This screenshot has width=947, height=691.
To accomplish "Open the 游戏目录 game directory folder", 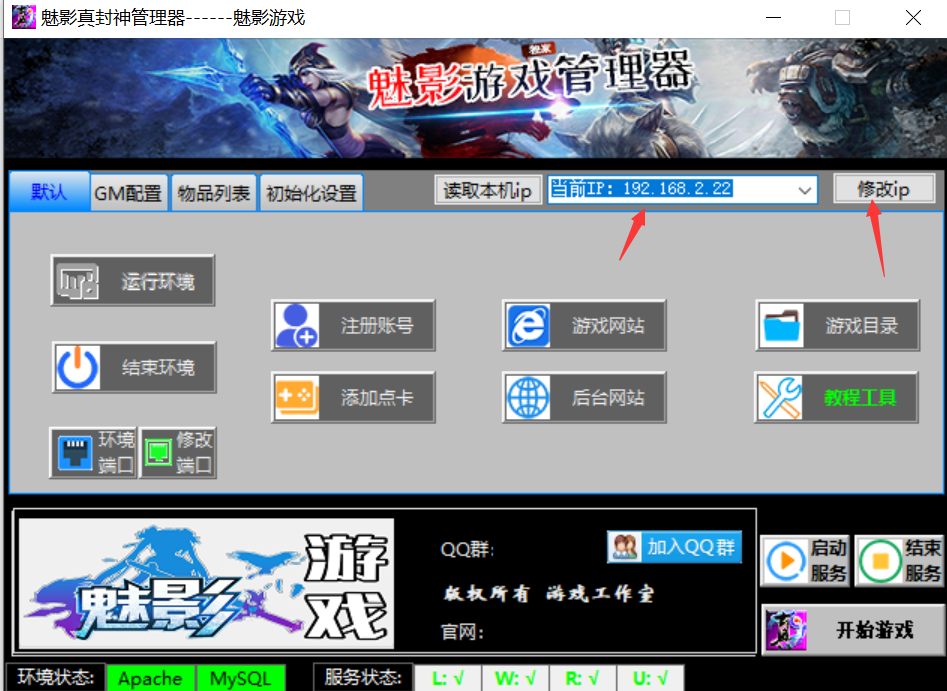I will click(x=837, y=325).
